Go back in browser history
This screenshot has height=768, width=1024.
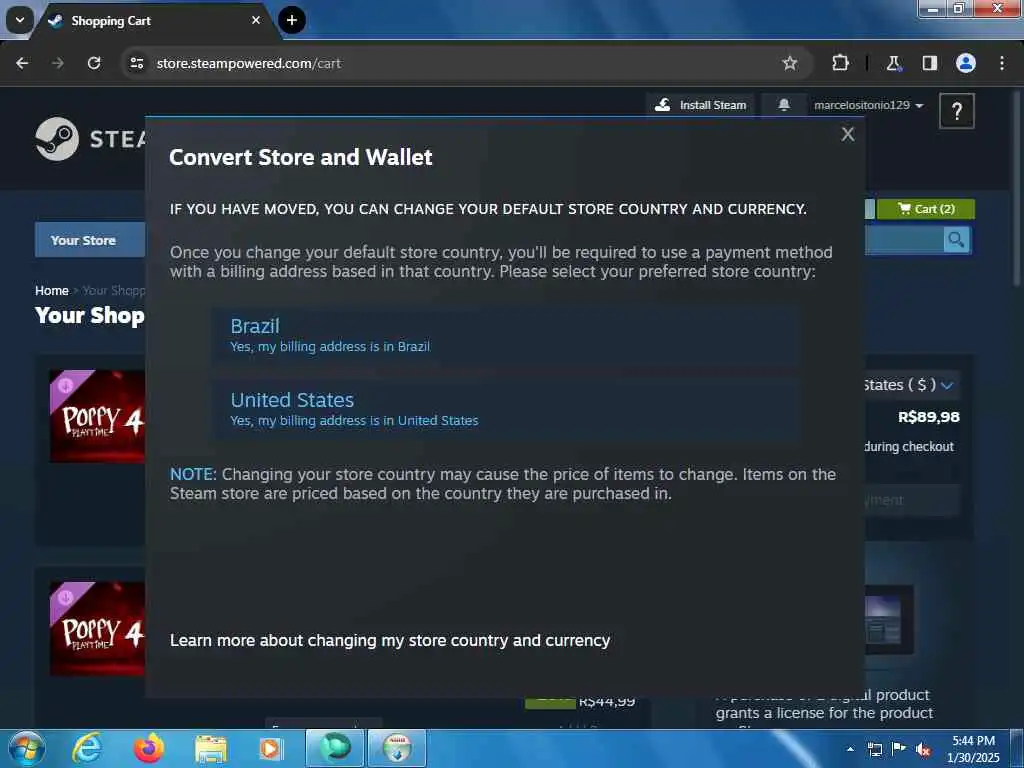click(x=22, y=63)
